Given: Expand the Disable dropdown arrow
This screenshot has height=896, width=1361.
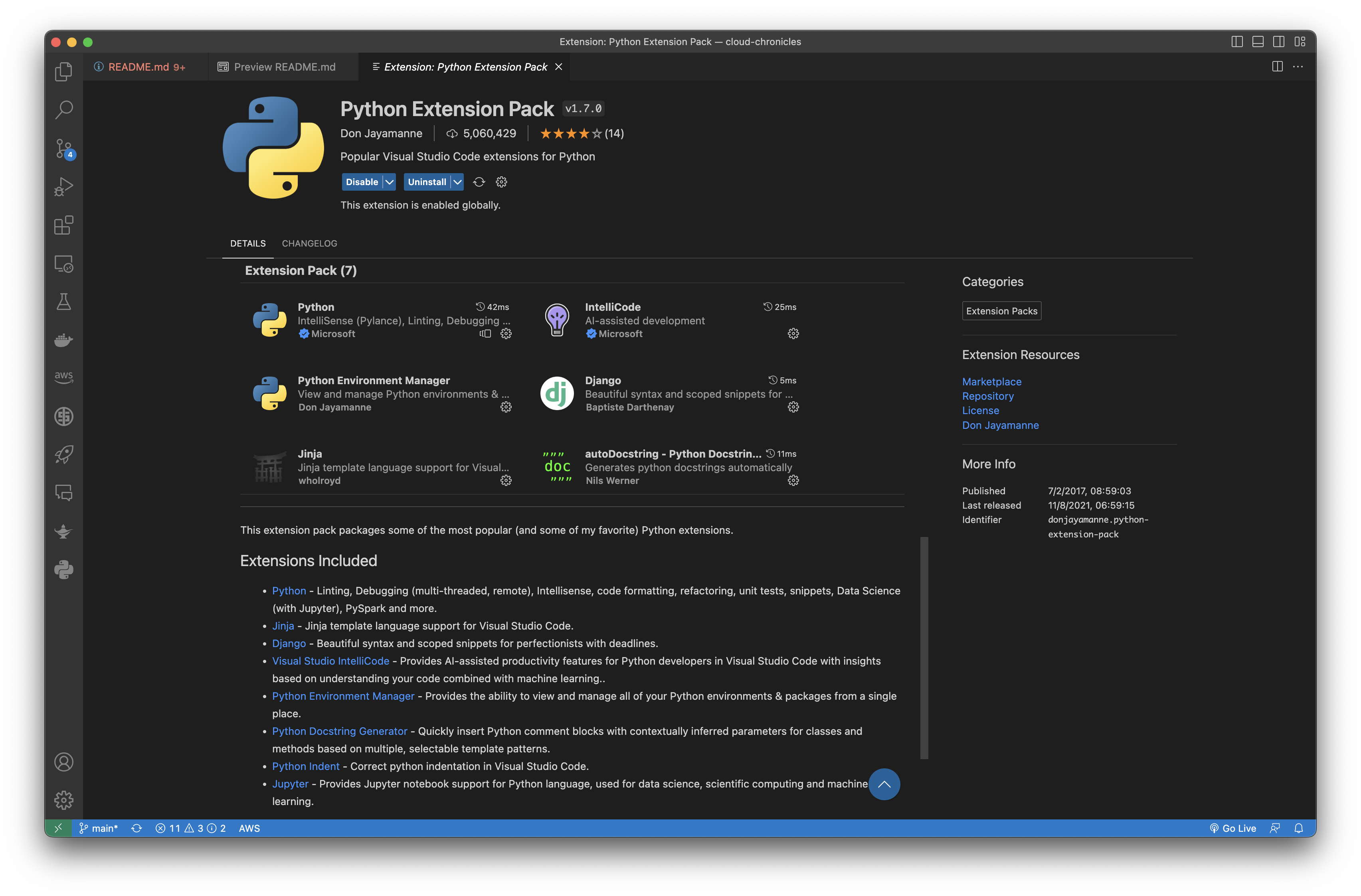Looking at the screenshot, I should [390, 182].
